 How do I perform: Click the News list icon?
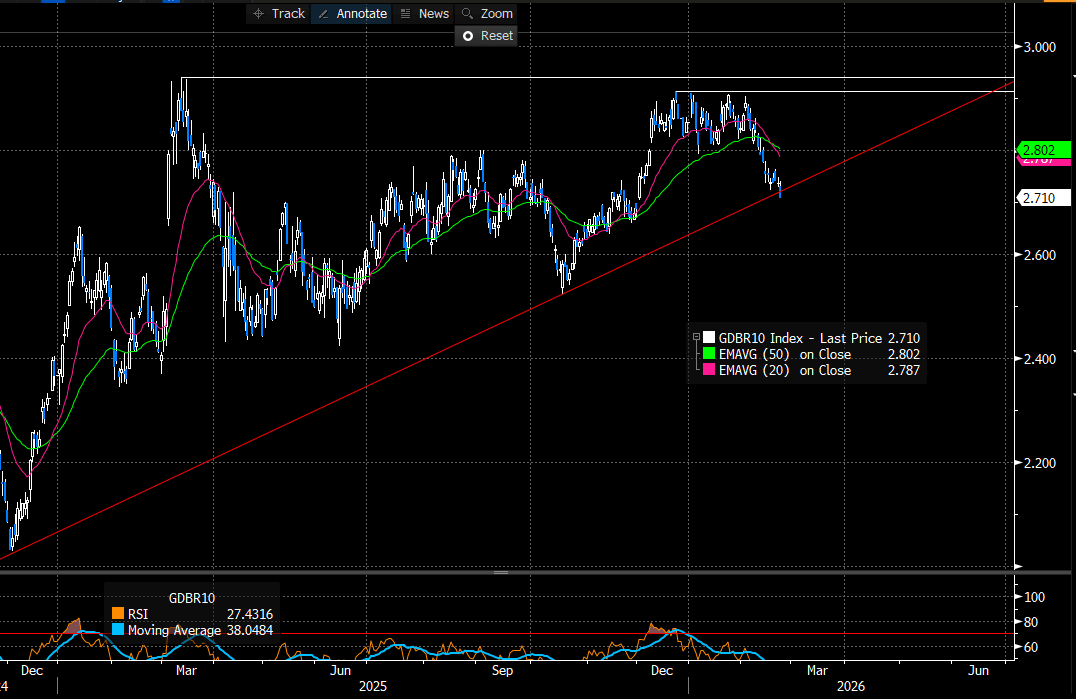[405, 14]
